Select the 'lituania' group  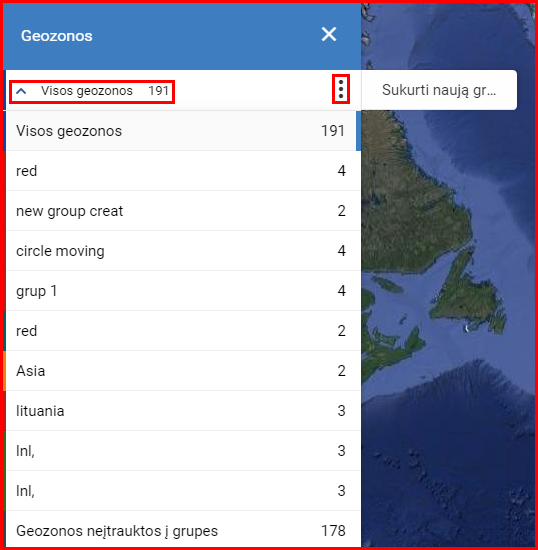(x=183, y=411)
